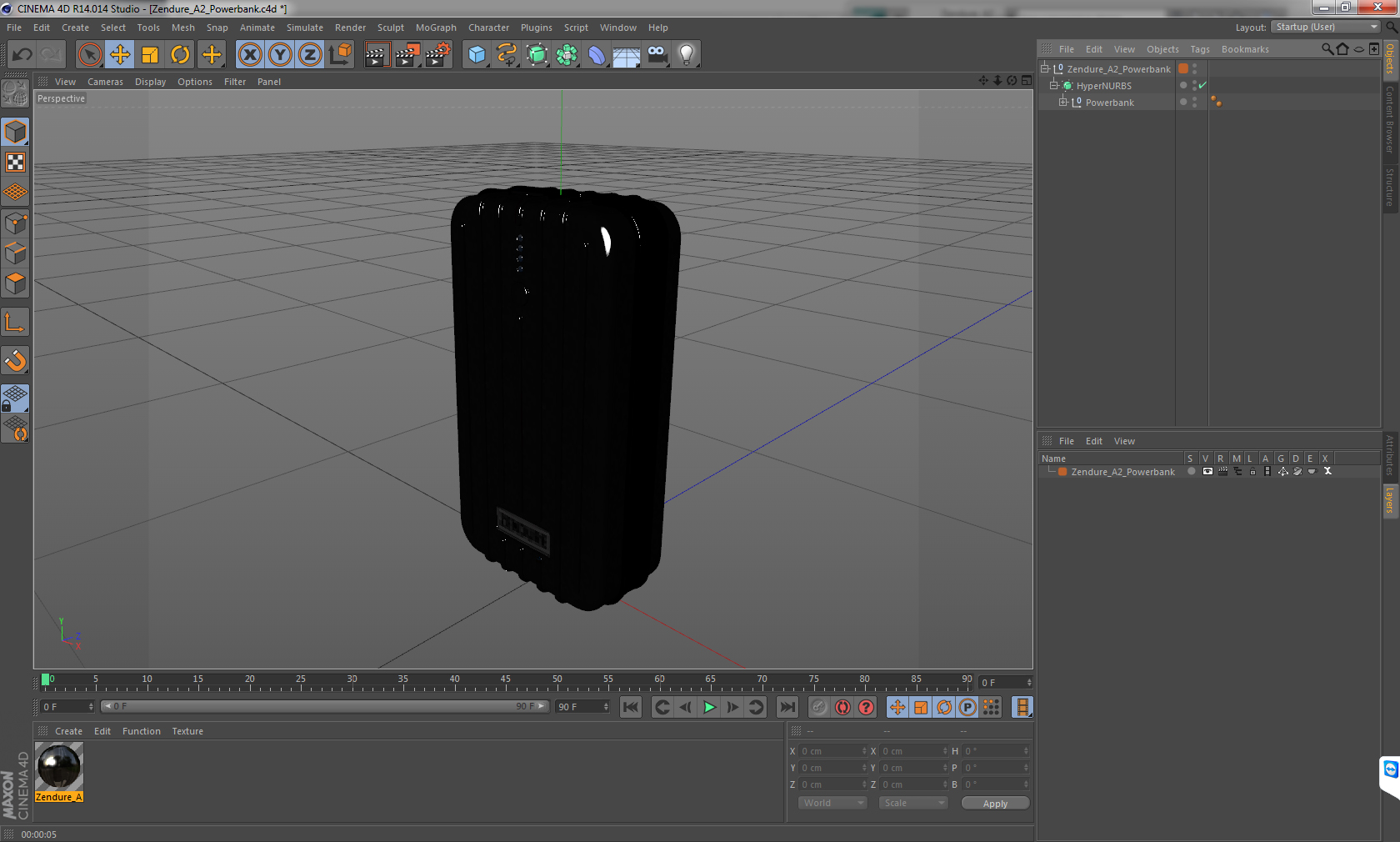Image resolution: width=1400 pixels, height=842 pixels.
Task: Click Record Active Objects button
Action: [x=819, y=707]
